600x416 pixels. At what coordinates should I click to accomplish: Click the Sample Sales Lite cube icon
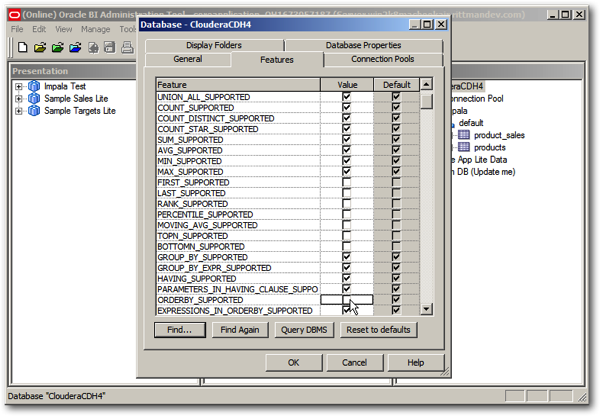click(34, 99)
